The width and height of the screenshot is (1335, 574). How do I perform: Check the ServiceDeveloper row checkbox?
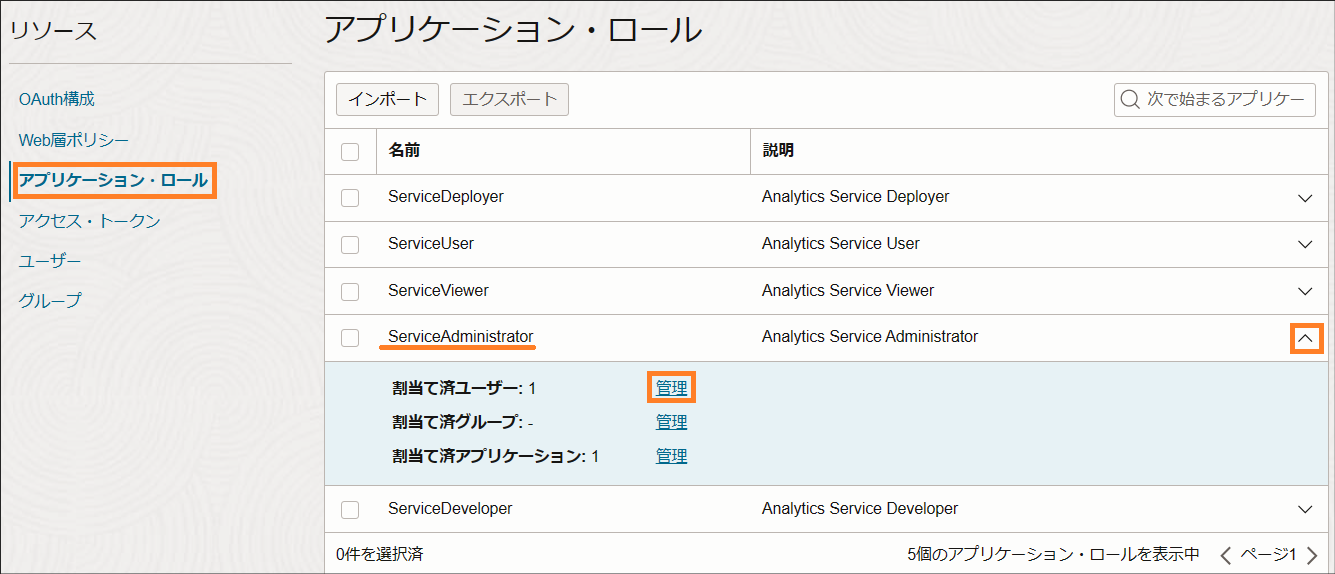click(350, 510)
